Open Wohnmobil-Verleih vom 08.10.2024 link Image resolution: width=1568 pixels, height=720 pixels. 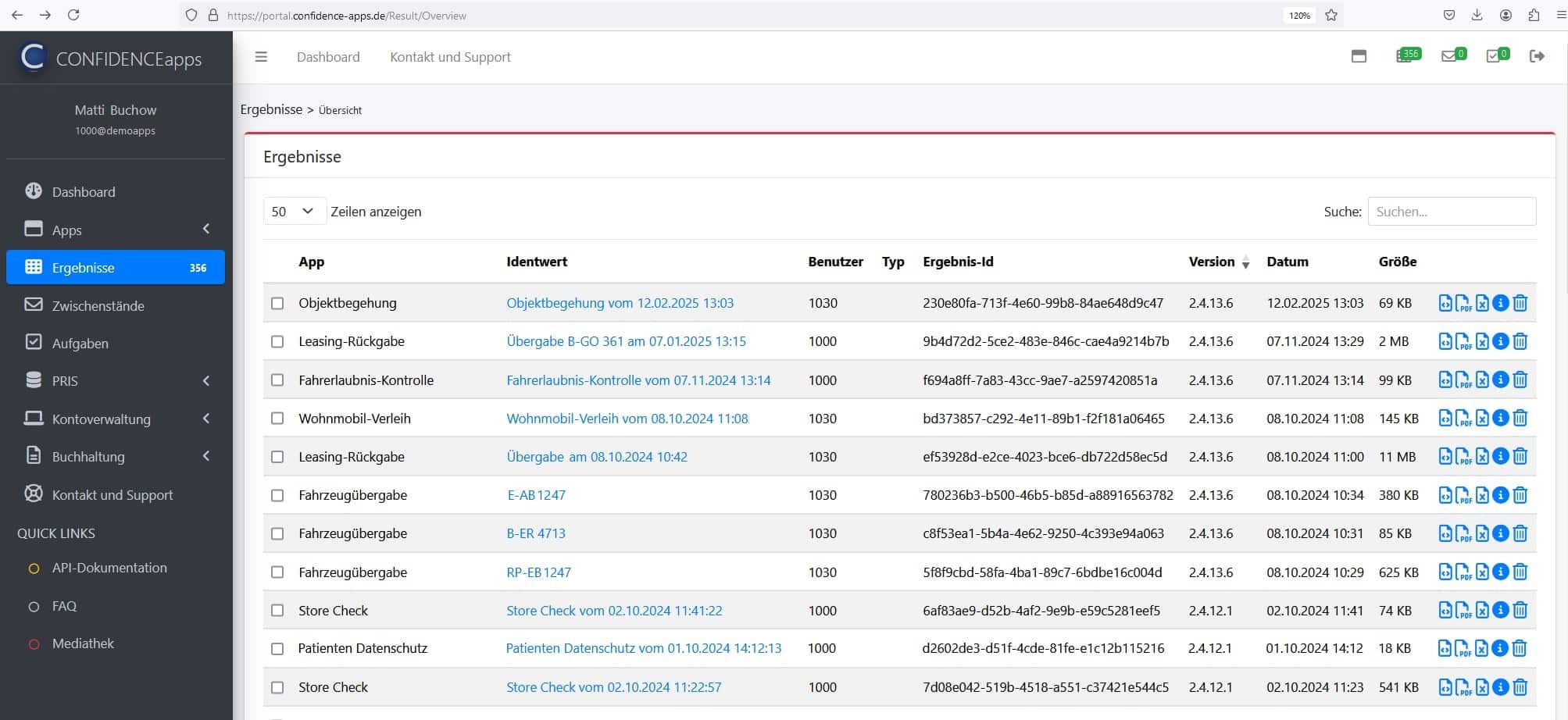[x=627, y=419]
